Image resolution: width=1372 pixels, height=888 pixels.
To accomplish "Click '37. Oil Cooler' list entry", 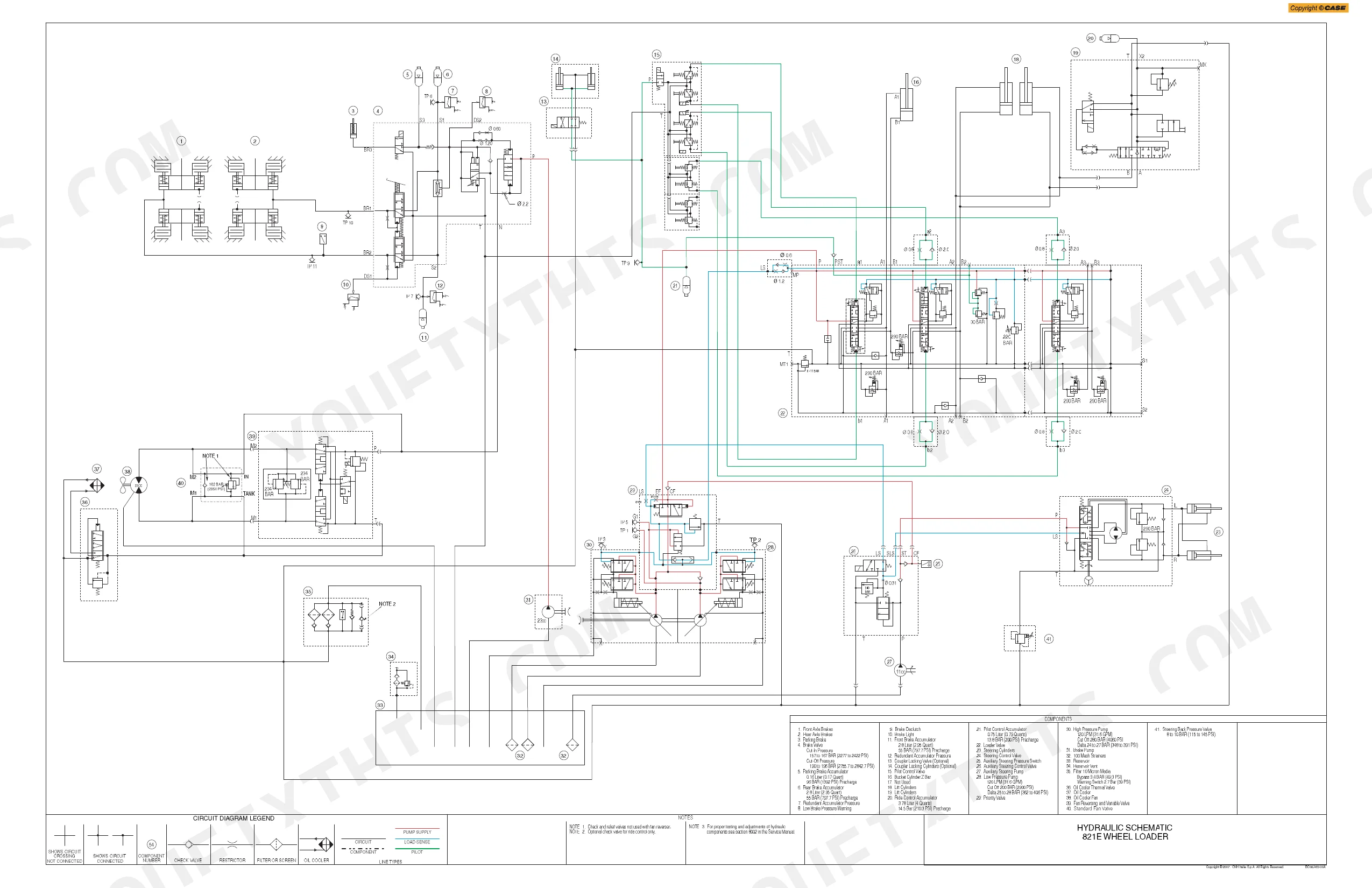I will [1078, 792].
